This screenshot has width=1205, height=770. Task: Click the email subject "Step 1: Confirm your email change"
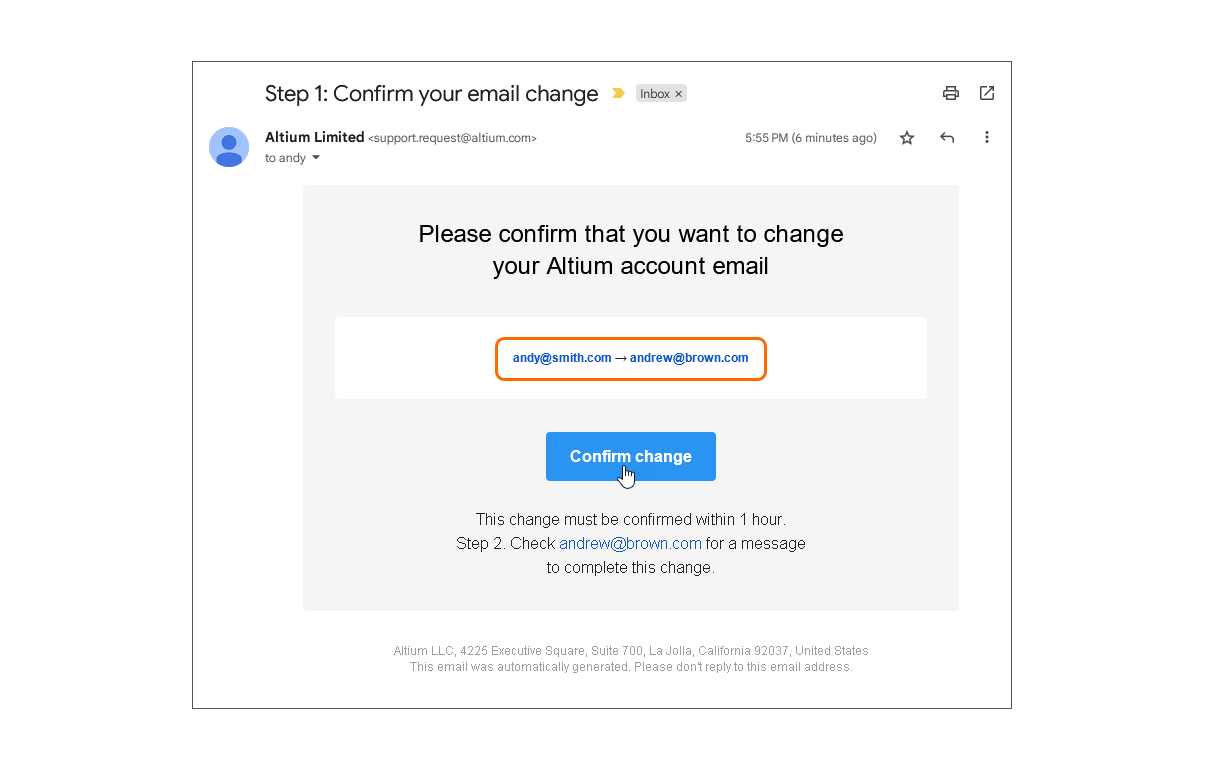(431, 94)
